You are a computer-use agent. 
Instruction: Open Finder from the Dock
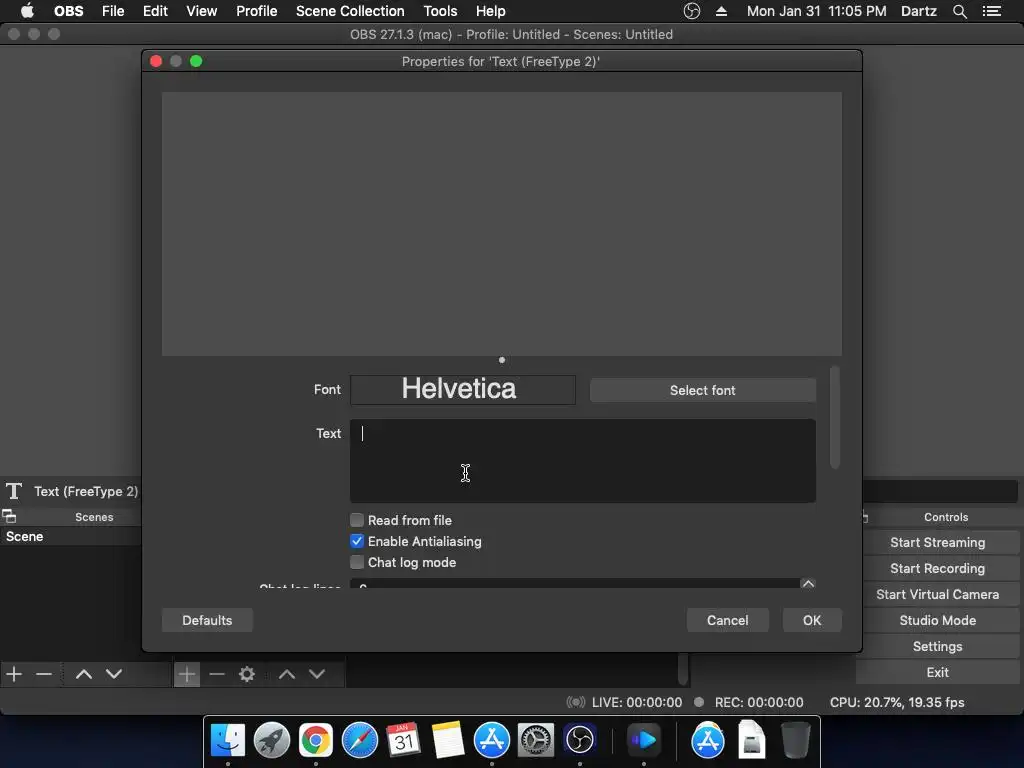(x=227, y=740)
